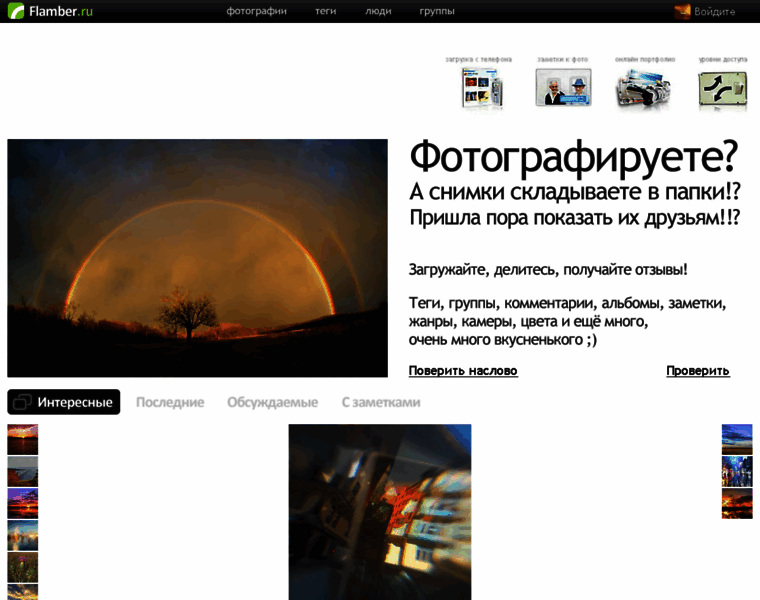Open the first left sunset thumbnail
The height and width of the screenshot is (600, 760).
tap(23, 439)
